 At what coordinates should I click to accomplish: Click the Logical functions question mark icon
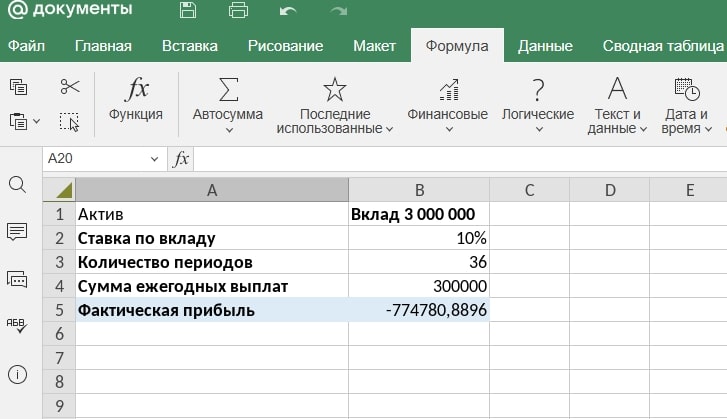(538, 89)
